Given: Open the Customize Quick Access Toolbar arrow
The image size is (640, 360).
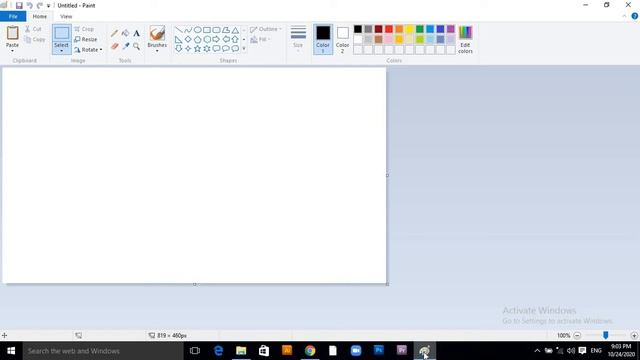Looking at the screenshot, I should click(x=48, y=6).
